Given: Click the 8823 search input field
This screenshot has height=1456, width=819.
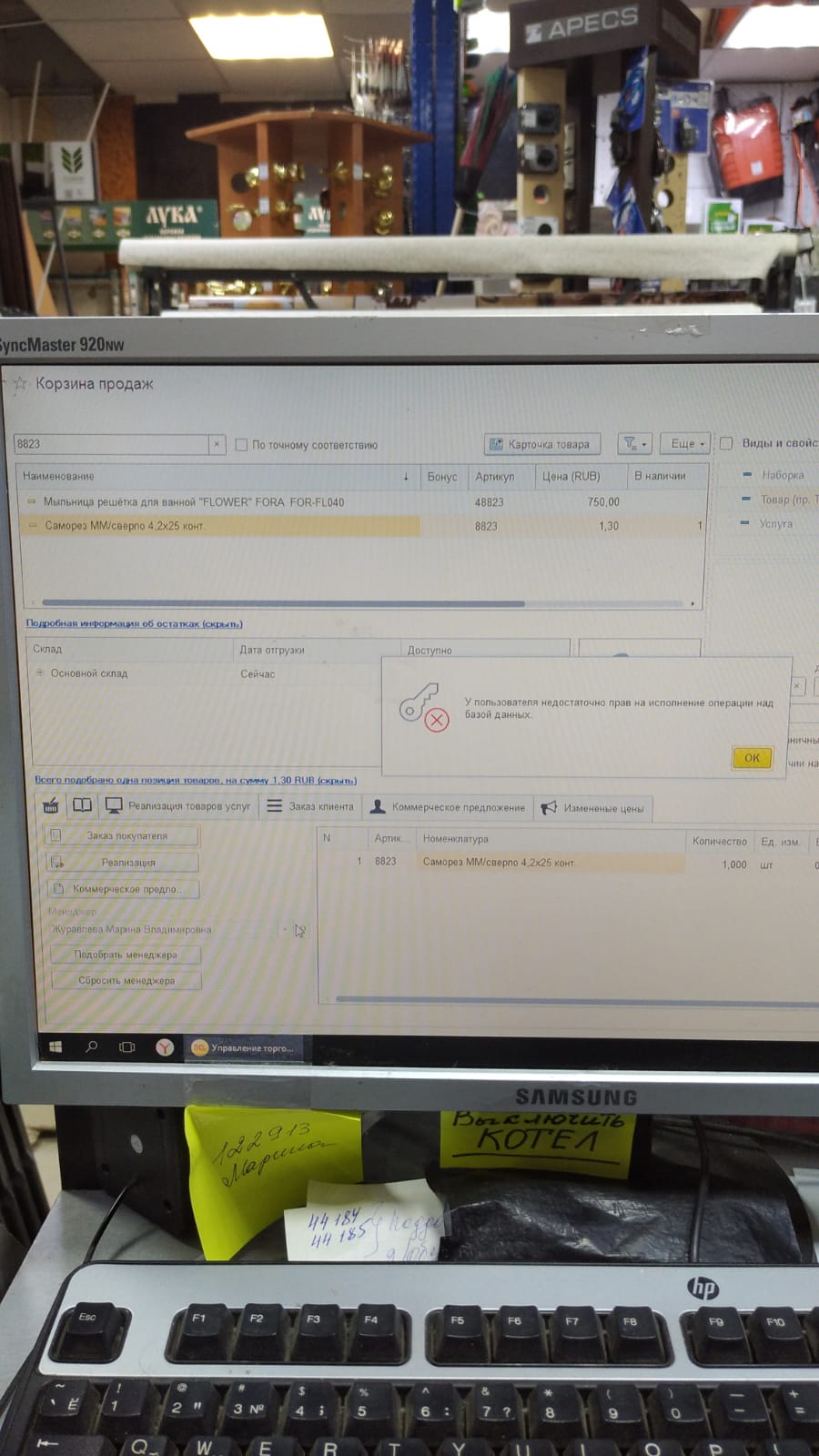Looking at the screenshot, I should (109, 444).
